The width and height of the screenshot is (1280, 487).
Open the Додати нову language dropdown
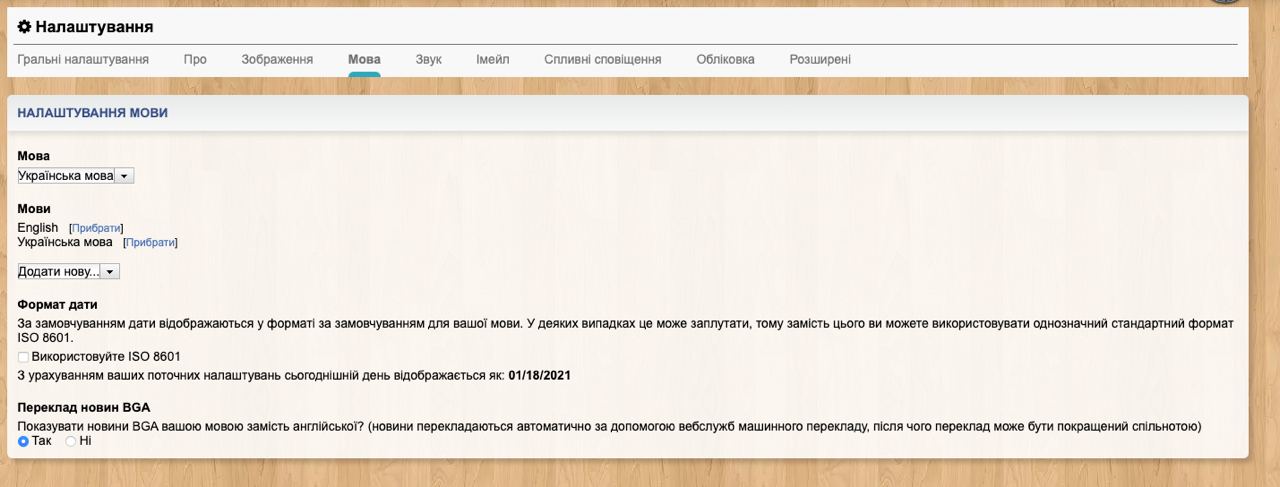[69, 272]
